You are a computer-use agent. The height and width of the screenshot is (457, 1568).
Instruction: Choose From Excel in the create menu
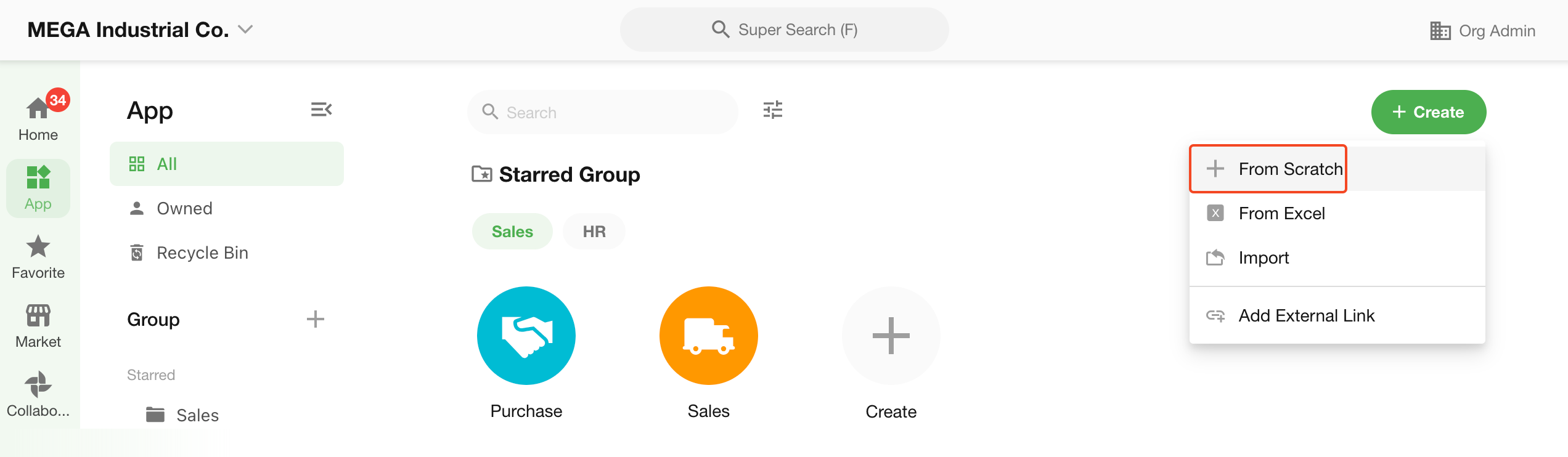(x=1281, y=213)
